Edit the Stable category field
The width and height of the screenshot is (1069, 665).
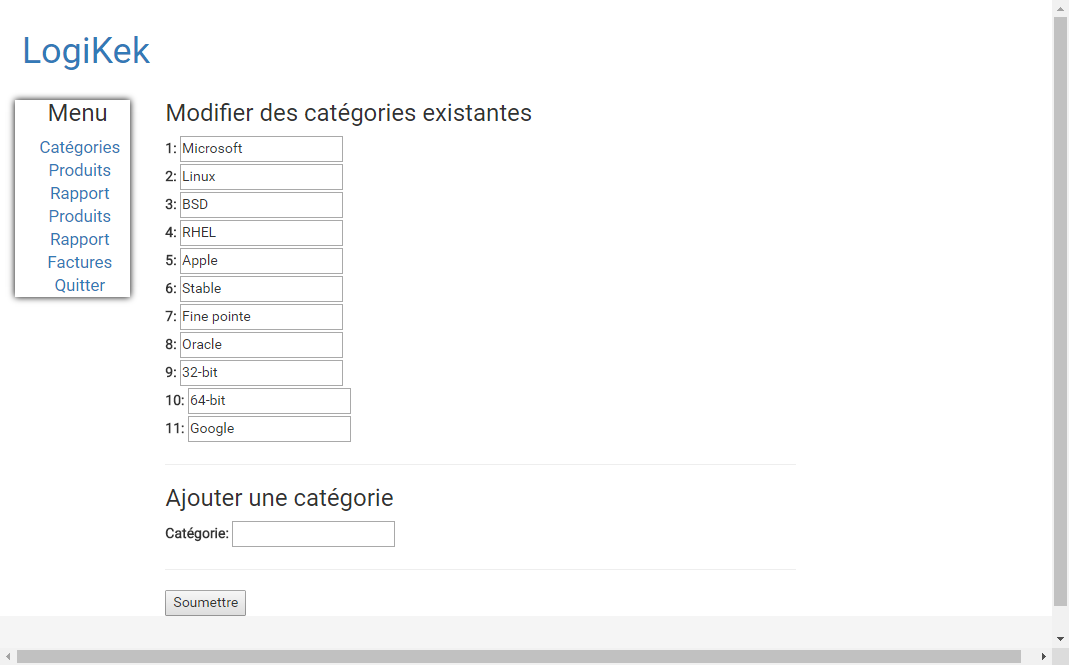[x=261, y=289]
